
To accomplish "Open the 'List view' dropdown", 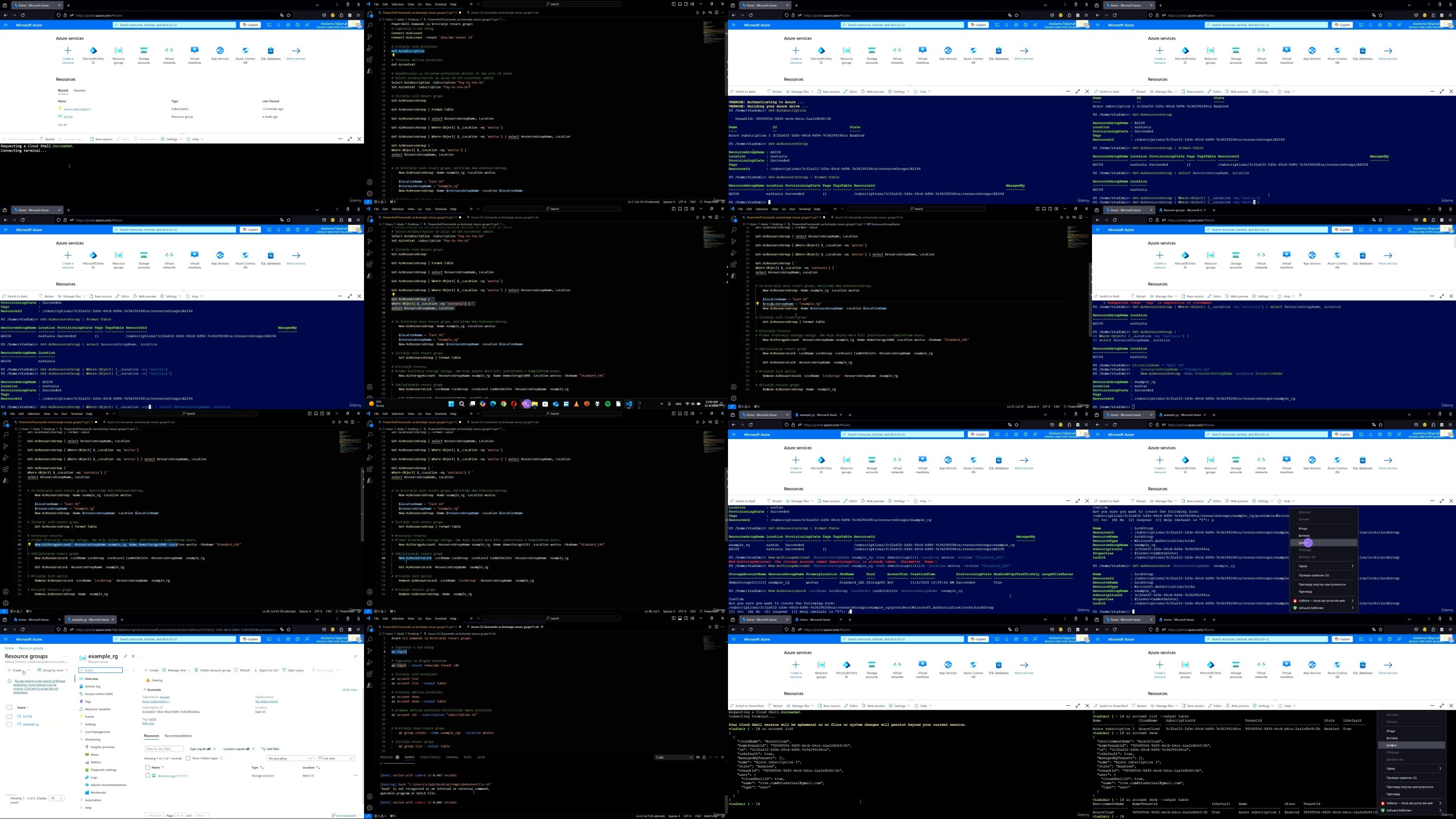I will pyautogui.click(x=335, y=758).
